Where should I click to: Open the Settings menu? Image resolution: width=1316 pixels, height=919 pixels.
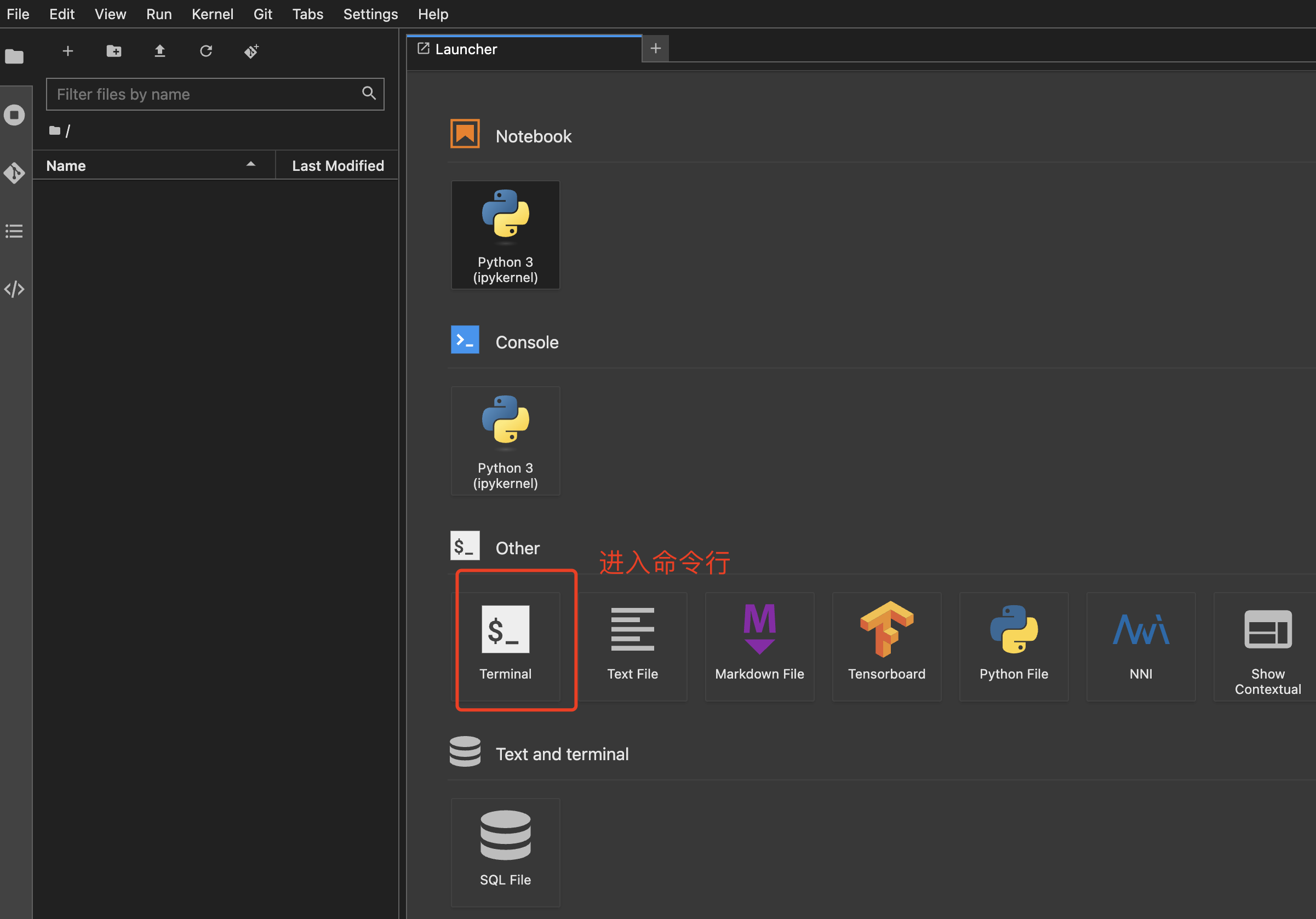[x=370, y=14]
